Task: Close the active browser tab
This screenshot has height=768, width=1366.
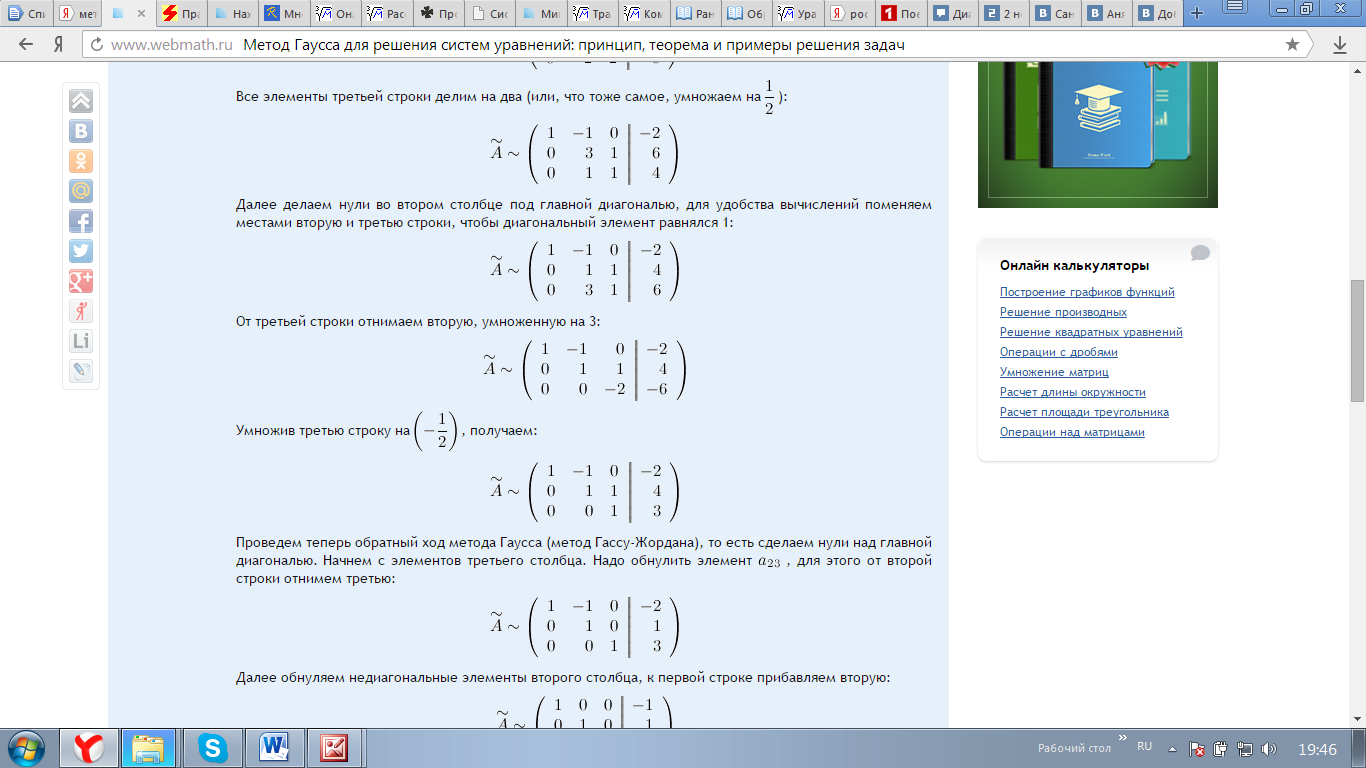Action: click(143, 14)
